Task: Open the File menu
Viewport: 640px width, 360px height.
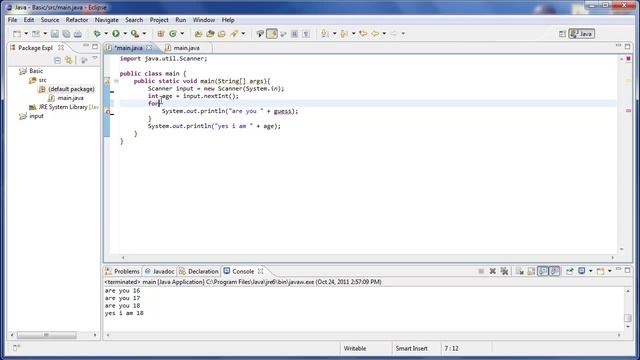Action: point(13,20)
